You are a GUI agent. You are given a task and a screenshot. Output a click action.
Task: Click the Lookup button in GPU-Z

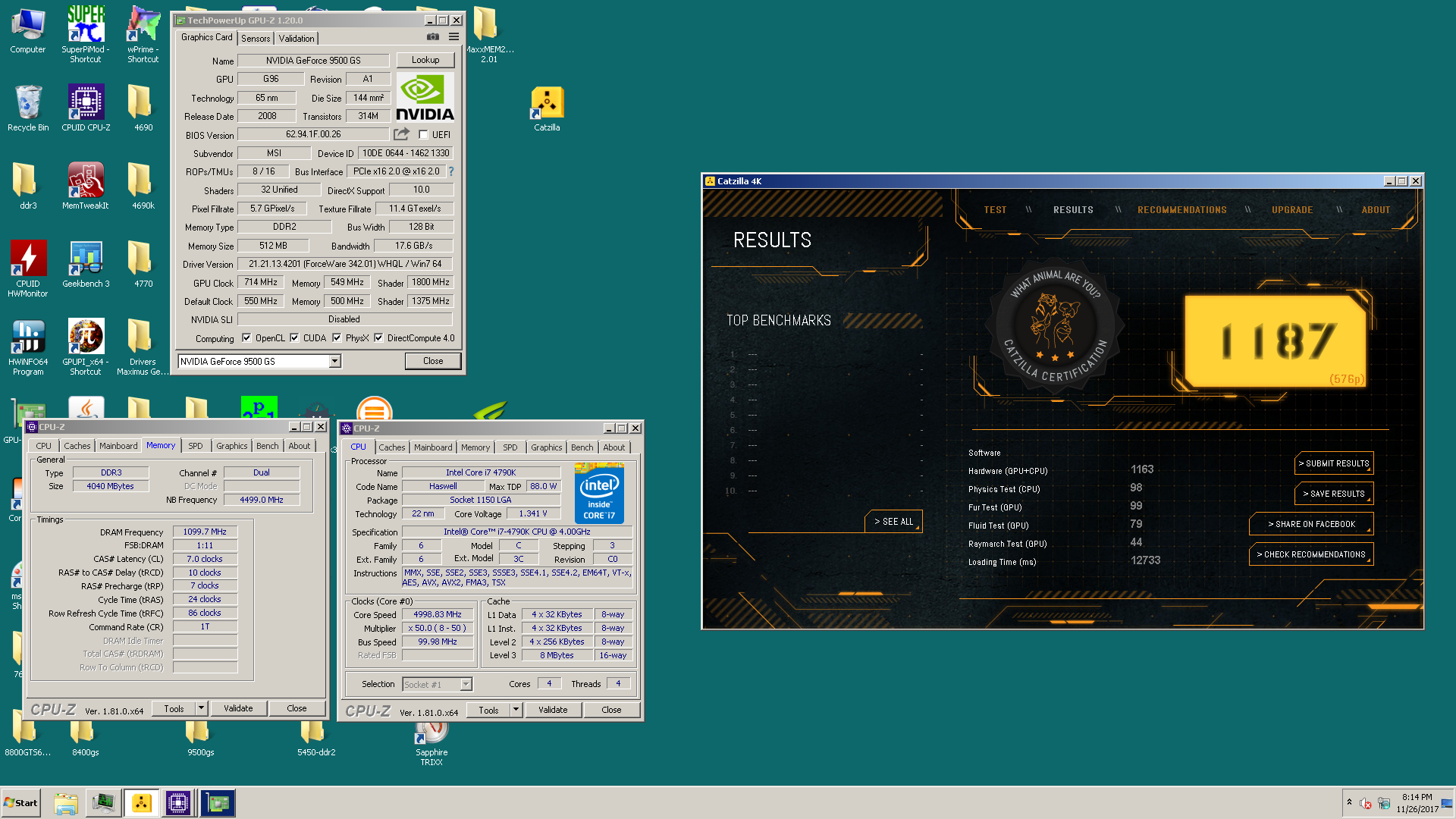click(425, 60)
